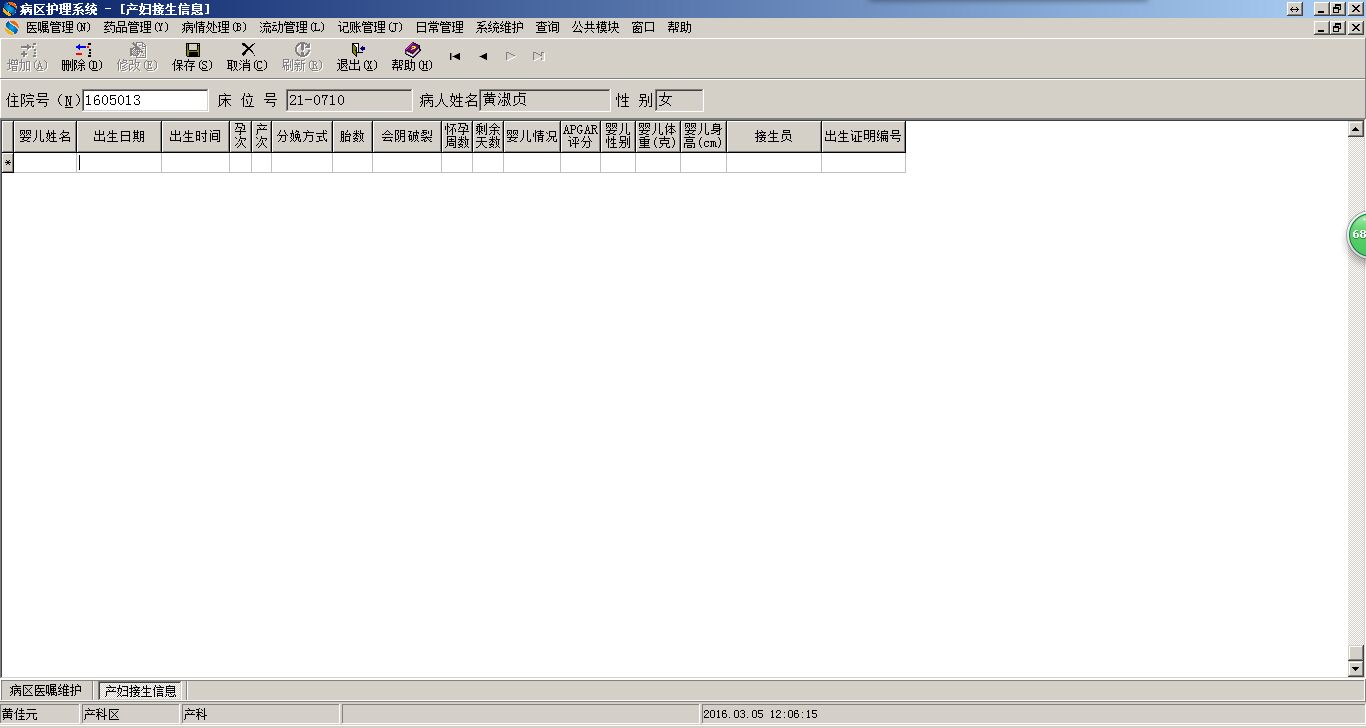This screenshot has width=1366, height=728.
Task: Click the 分娩方式 column header
Action: [x=302, y=137]
